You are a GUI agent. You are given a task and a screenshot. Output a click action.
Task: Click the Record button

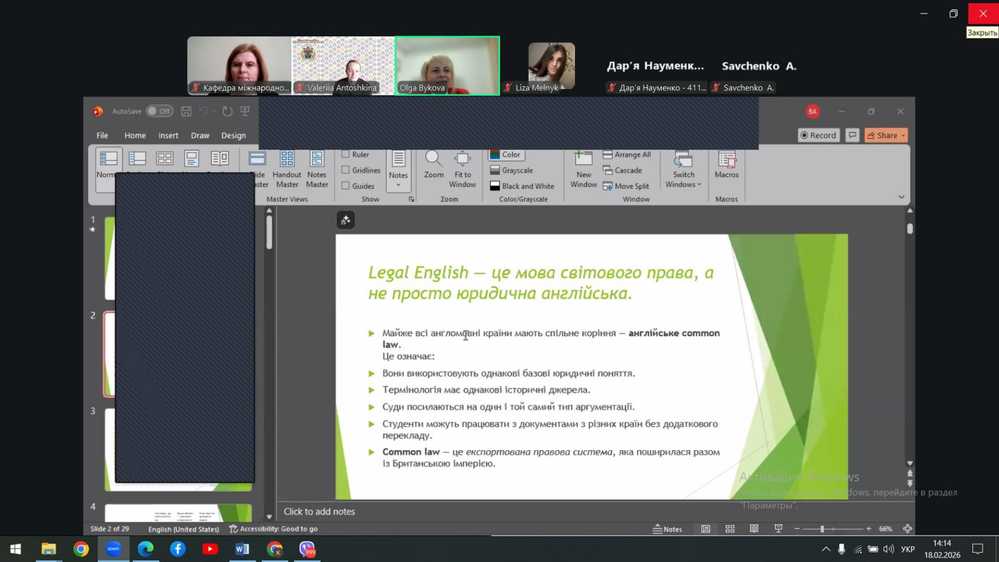(x=818, y=135)
